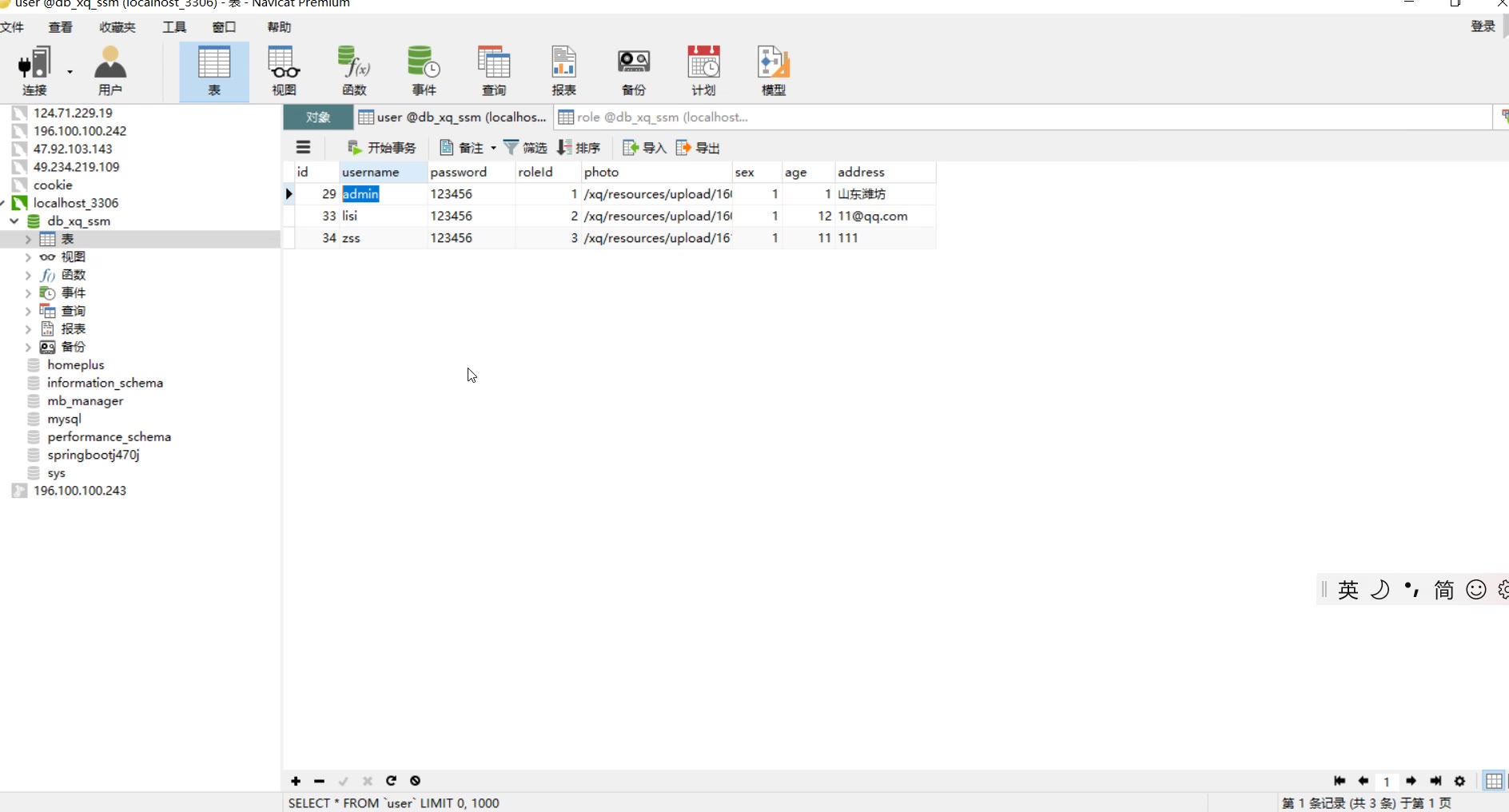Open the 备注 dropdown arrow

493,148
